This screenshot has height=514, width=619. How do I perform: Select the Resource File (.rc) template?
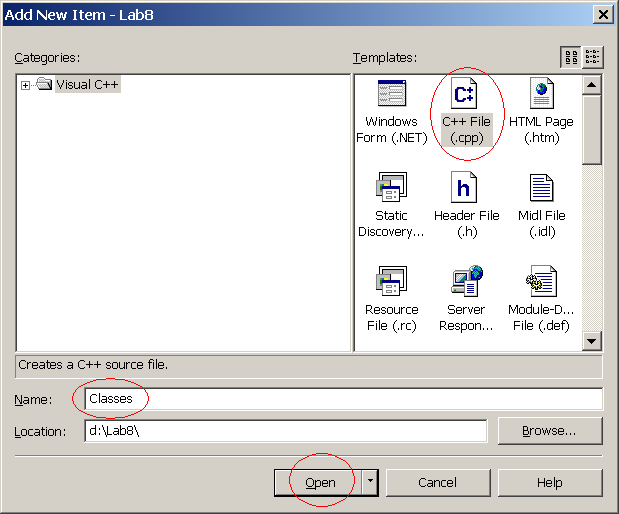[x=391, y=299]
